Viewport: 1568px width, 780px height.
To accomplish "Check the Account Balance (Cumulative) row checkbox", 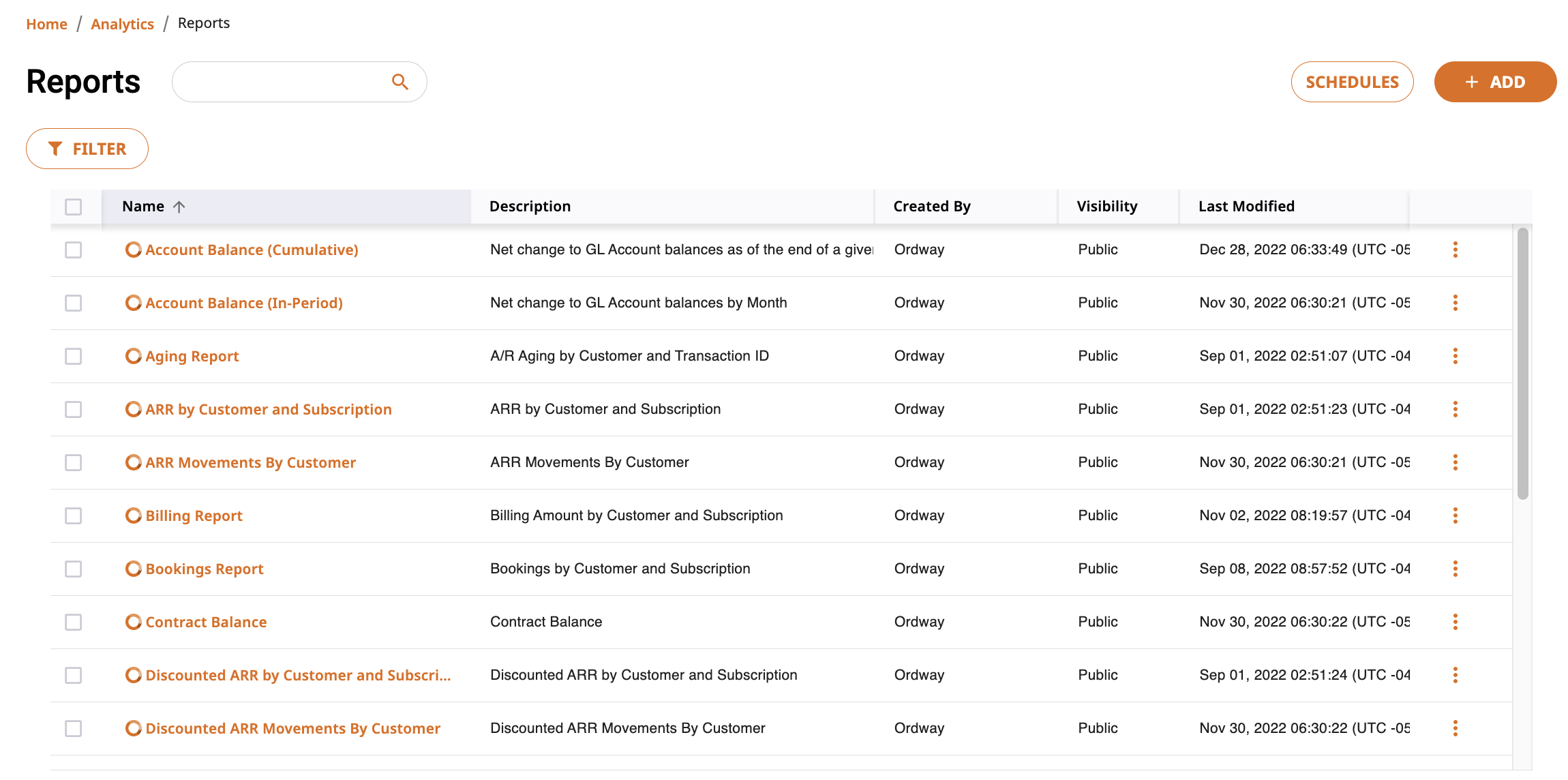I will pos(74,250).
